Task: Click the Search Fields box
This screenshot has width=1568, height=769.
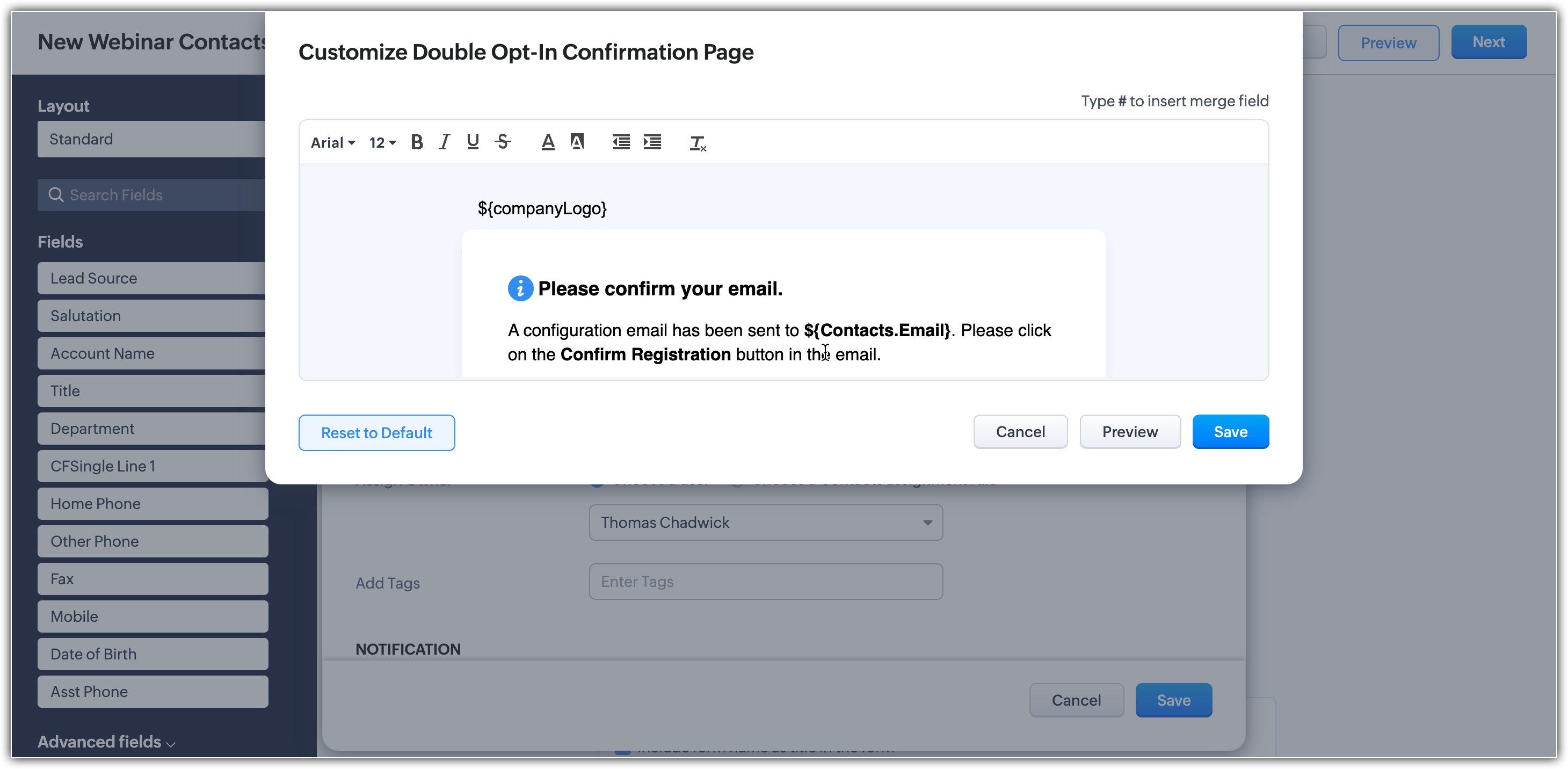Action: pyautogui.click(x=152, y=195)
